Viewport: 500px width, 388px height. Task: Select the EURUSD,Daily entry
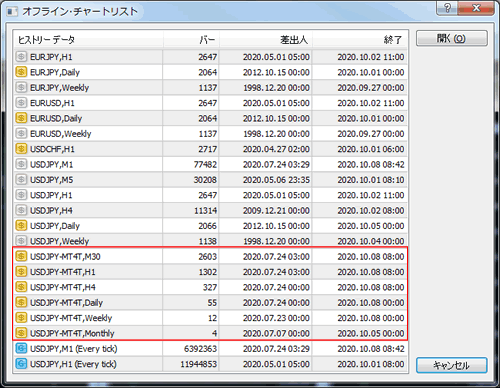56,118
